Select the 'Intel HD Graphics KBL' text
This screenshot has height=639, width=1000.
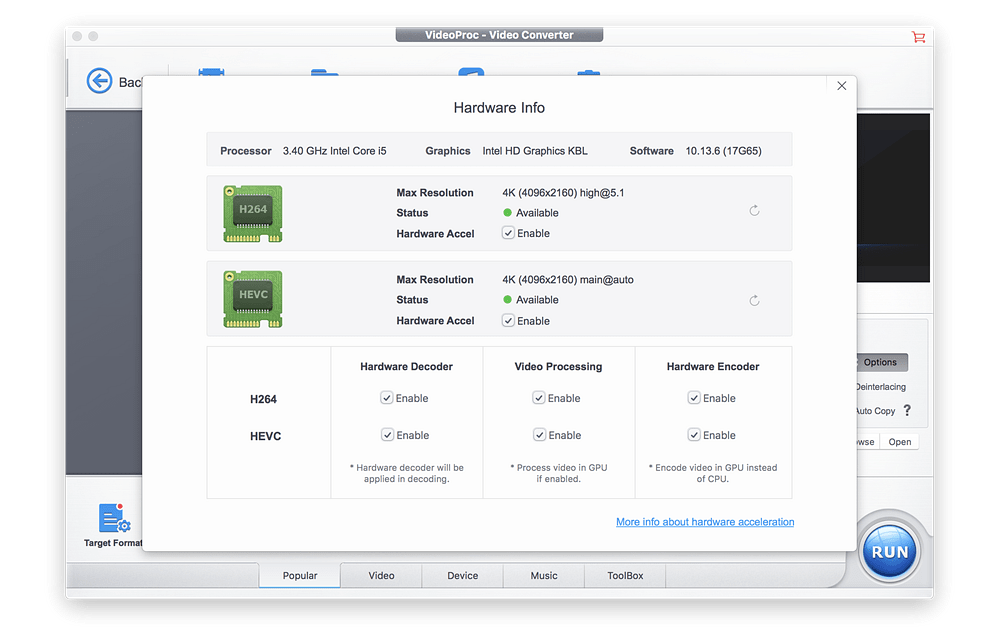pyautogui.click(x=534, y=151)
